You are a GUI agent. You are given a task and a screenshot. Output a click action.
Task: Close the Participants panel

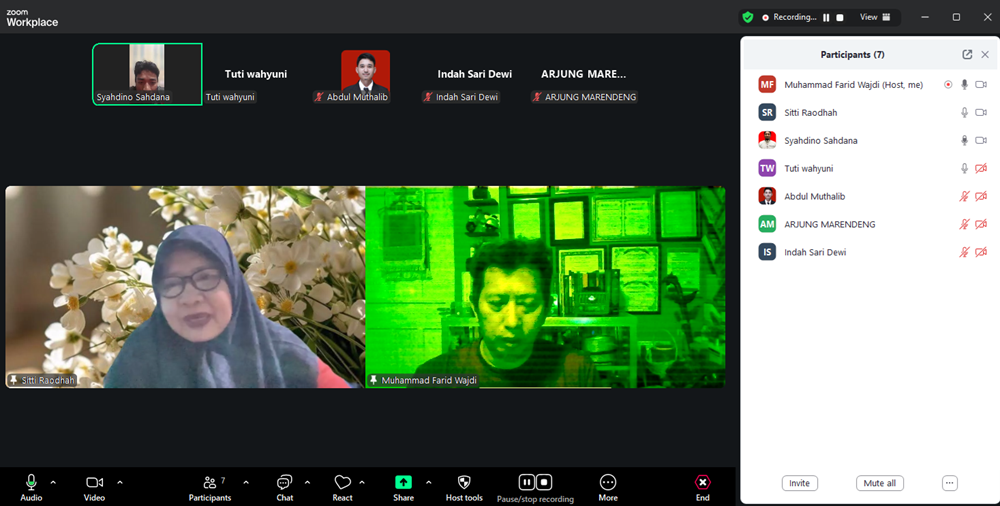coord(985,55)
